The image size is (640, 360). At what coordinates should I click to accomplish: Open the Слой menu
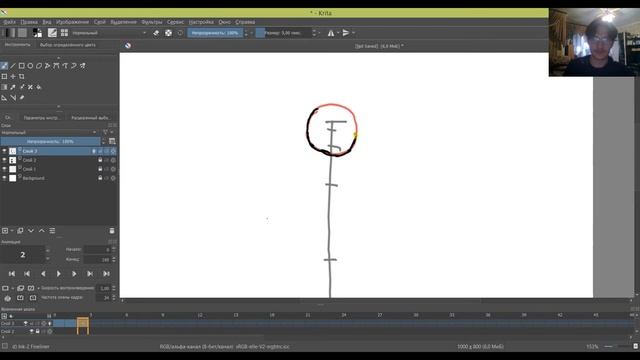coord(100,22)
